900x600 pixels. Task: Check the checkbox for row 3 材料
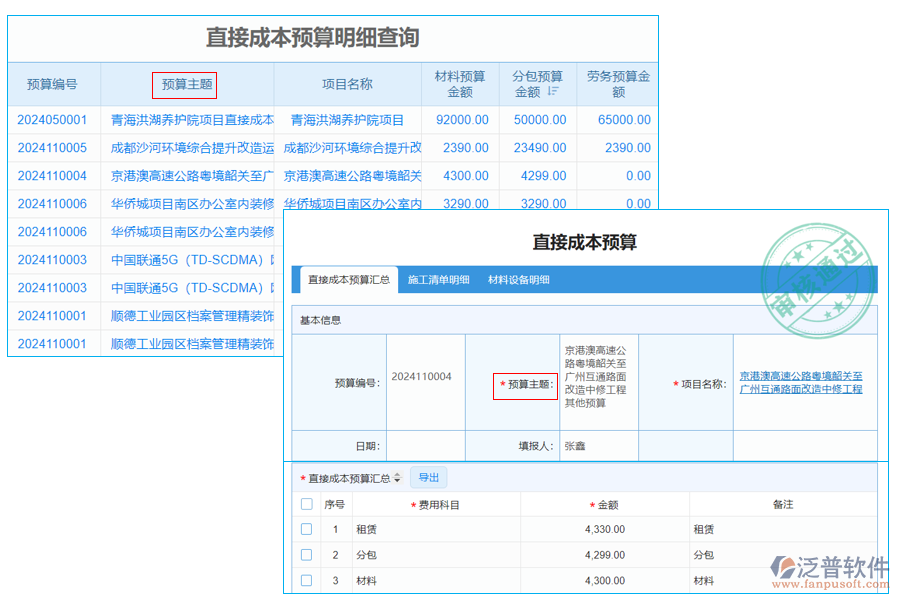click(x=307, y=582)
